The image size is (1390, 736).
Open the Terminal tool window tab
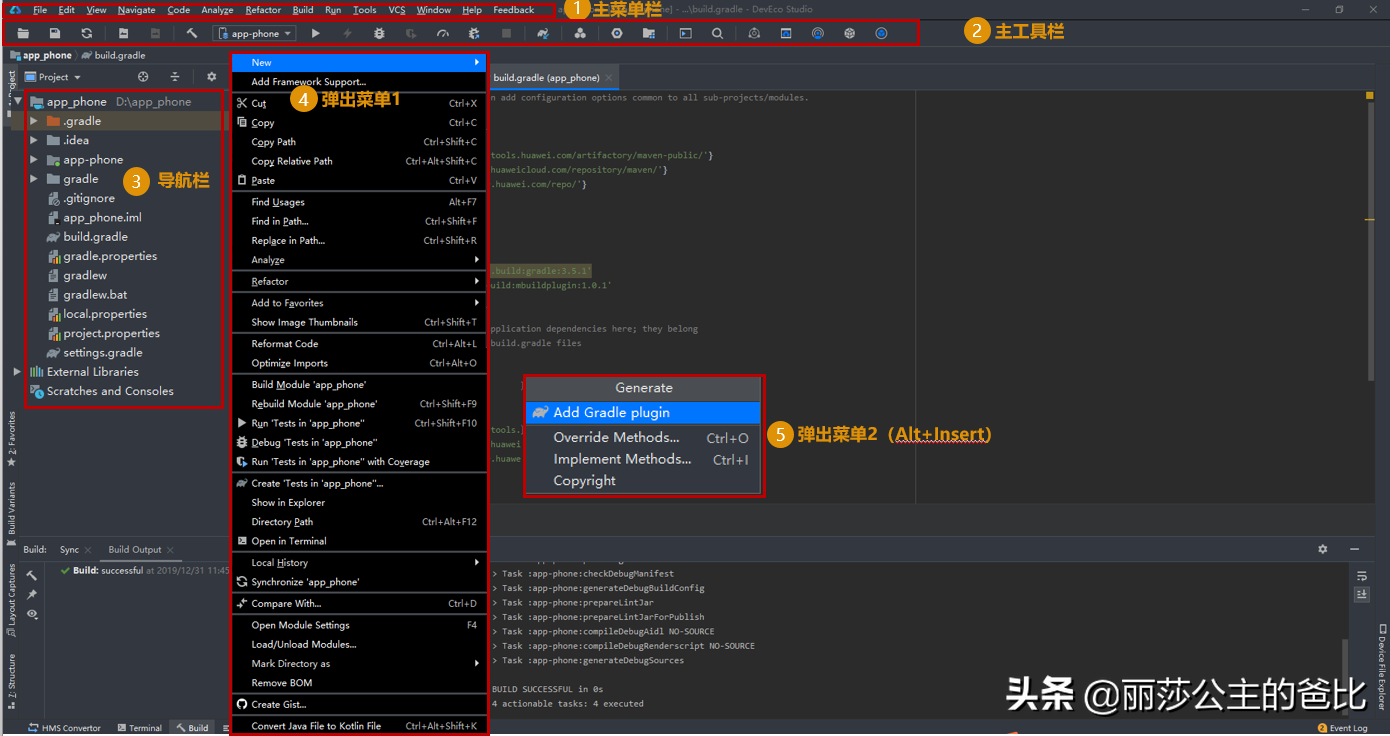(139, 728)
